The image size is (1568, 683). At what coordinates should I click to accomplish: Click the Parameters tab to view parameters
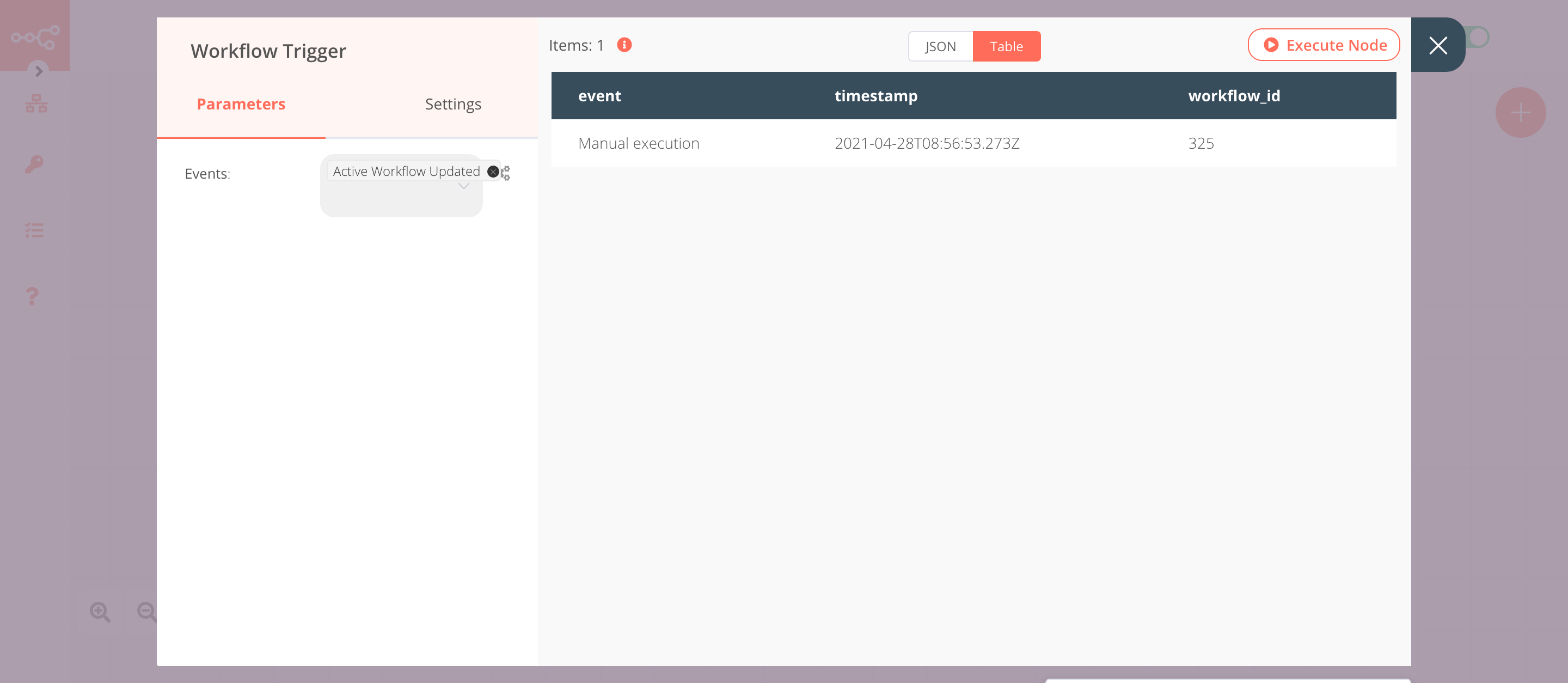point(240,104)
